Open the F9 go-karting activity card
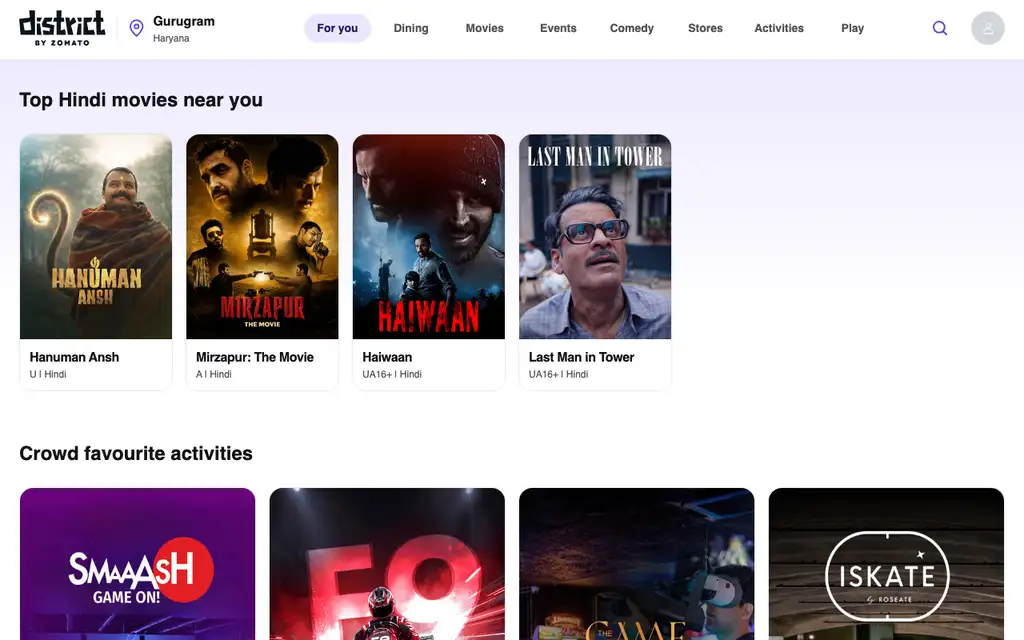The width and height of the screenshot is (1024, 640). point(387,564)
